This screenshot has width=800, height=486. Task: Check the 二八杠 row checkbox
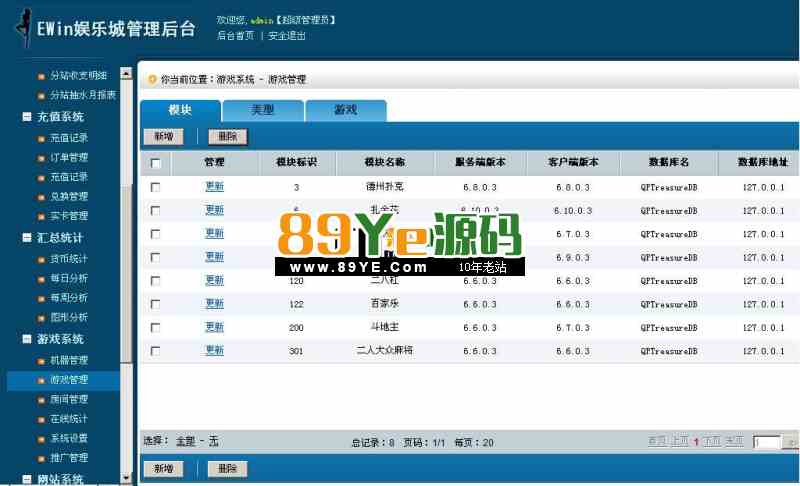tap(156, 281)
